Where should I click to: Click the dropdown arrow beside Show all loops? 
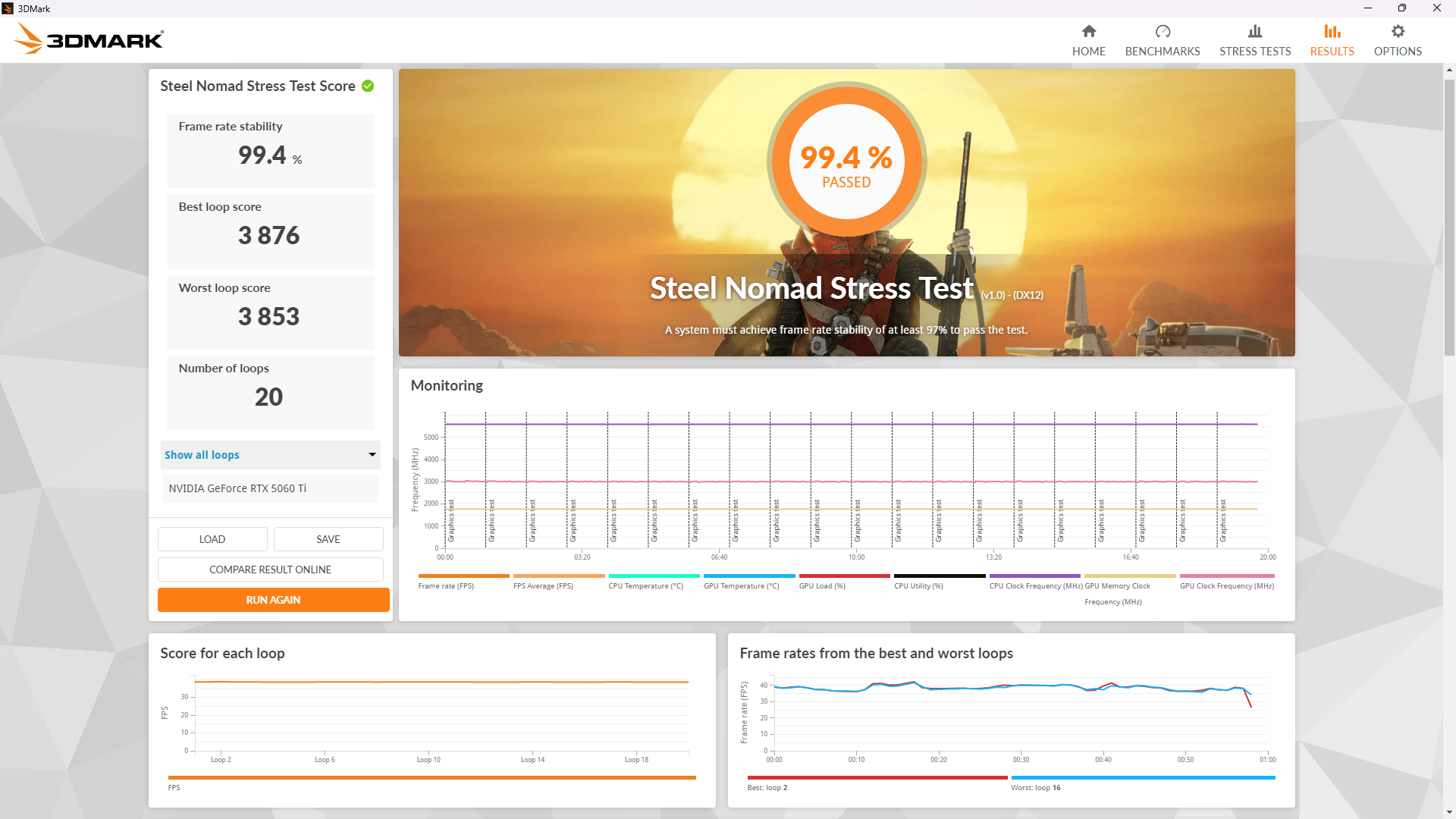point(372,455)
